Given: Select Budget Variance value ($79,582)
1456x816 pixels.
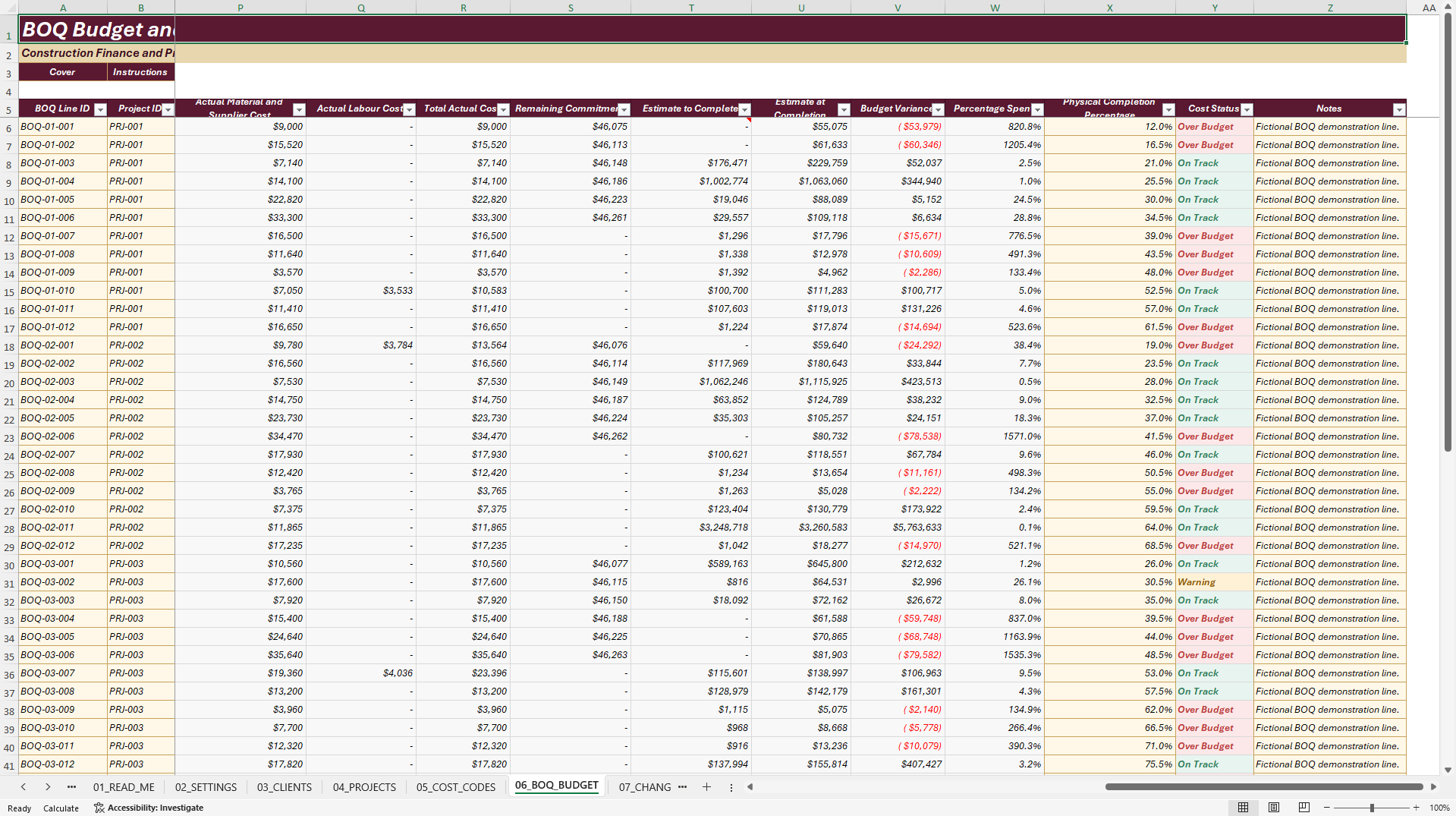Looking at the screenshot, I should (x=898, y=655).
